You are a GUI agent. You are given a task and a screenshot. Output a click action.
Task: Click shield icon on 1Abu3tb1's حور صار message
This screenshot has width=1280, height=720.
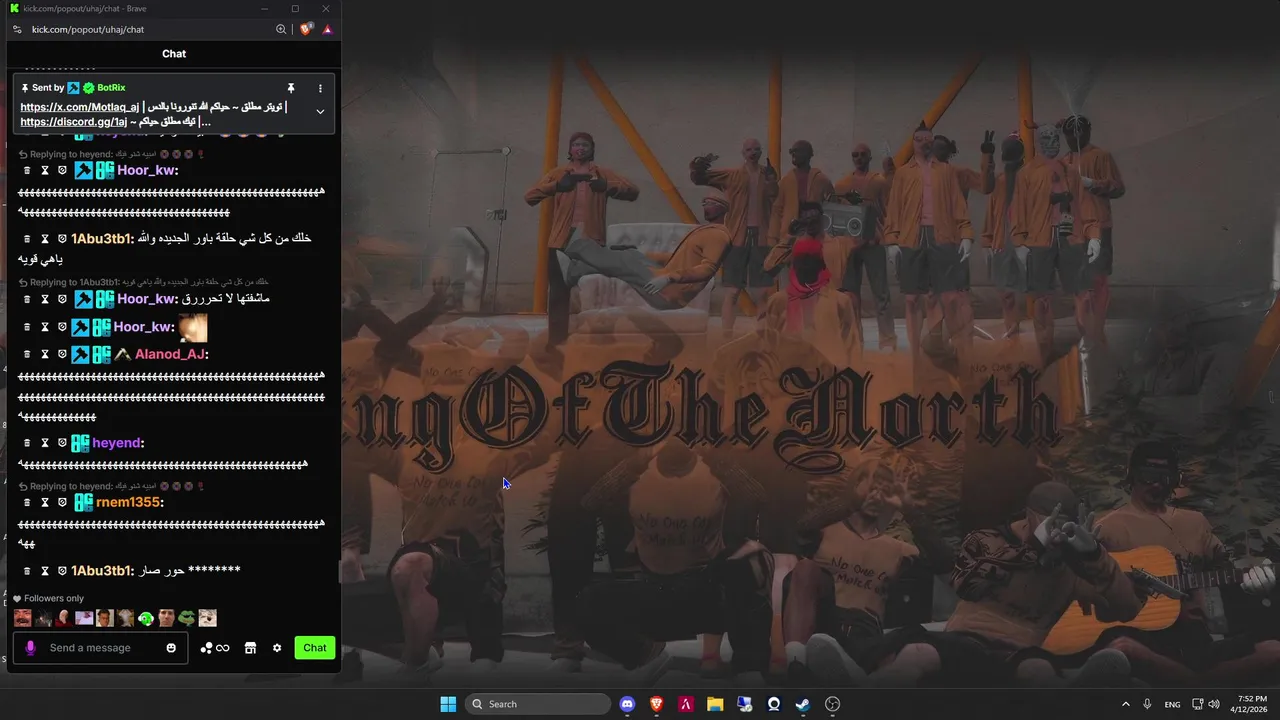pos(62,571)
